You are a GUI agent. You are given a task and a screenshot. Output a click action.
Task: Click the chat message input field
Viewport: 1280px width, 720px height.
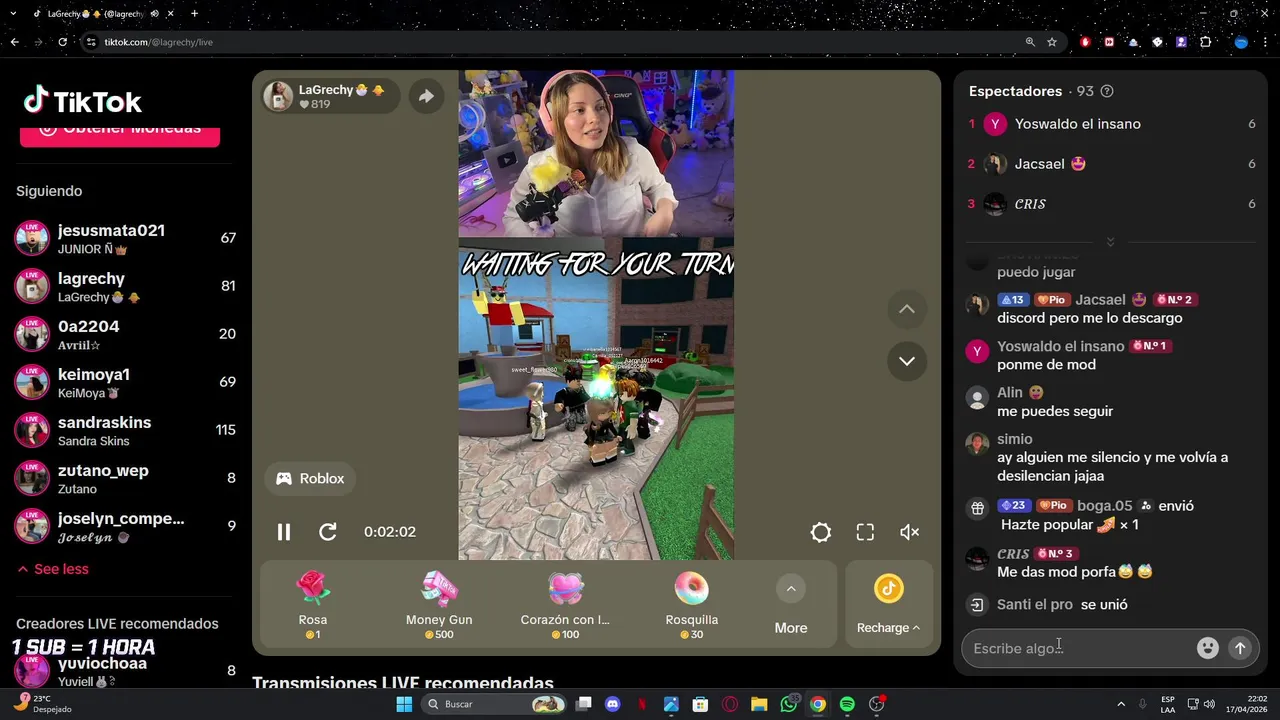tap(1080, 648)
